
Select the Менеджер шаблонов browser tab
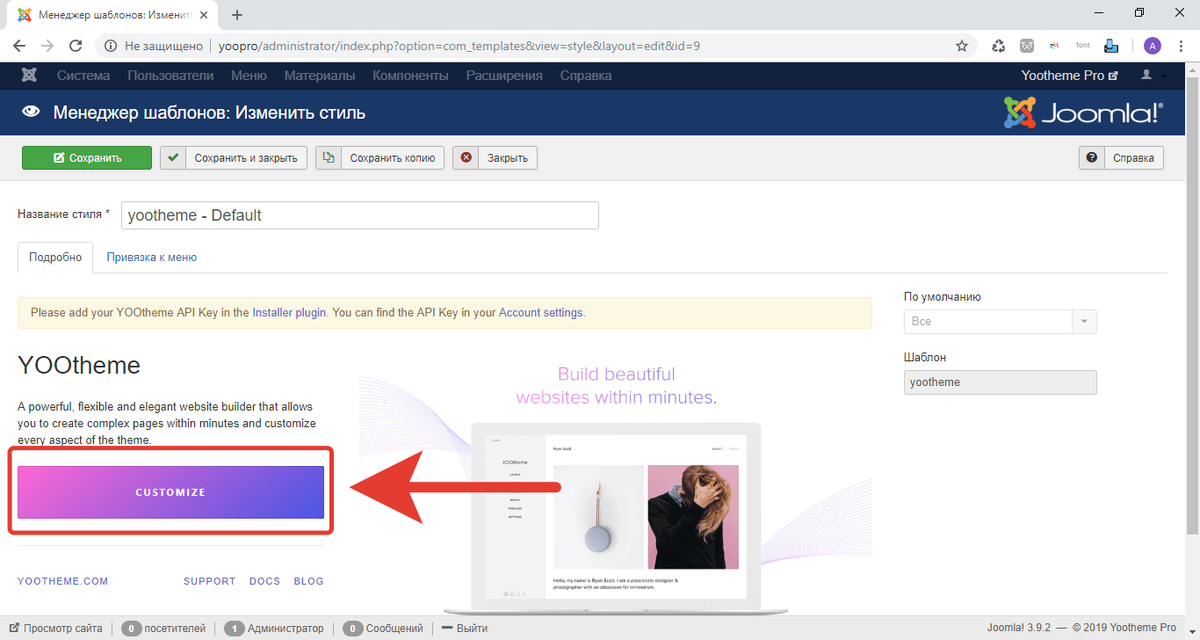point(112,15)
